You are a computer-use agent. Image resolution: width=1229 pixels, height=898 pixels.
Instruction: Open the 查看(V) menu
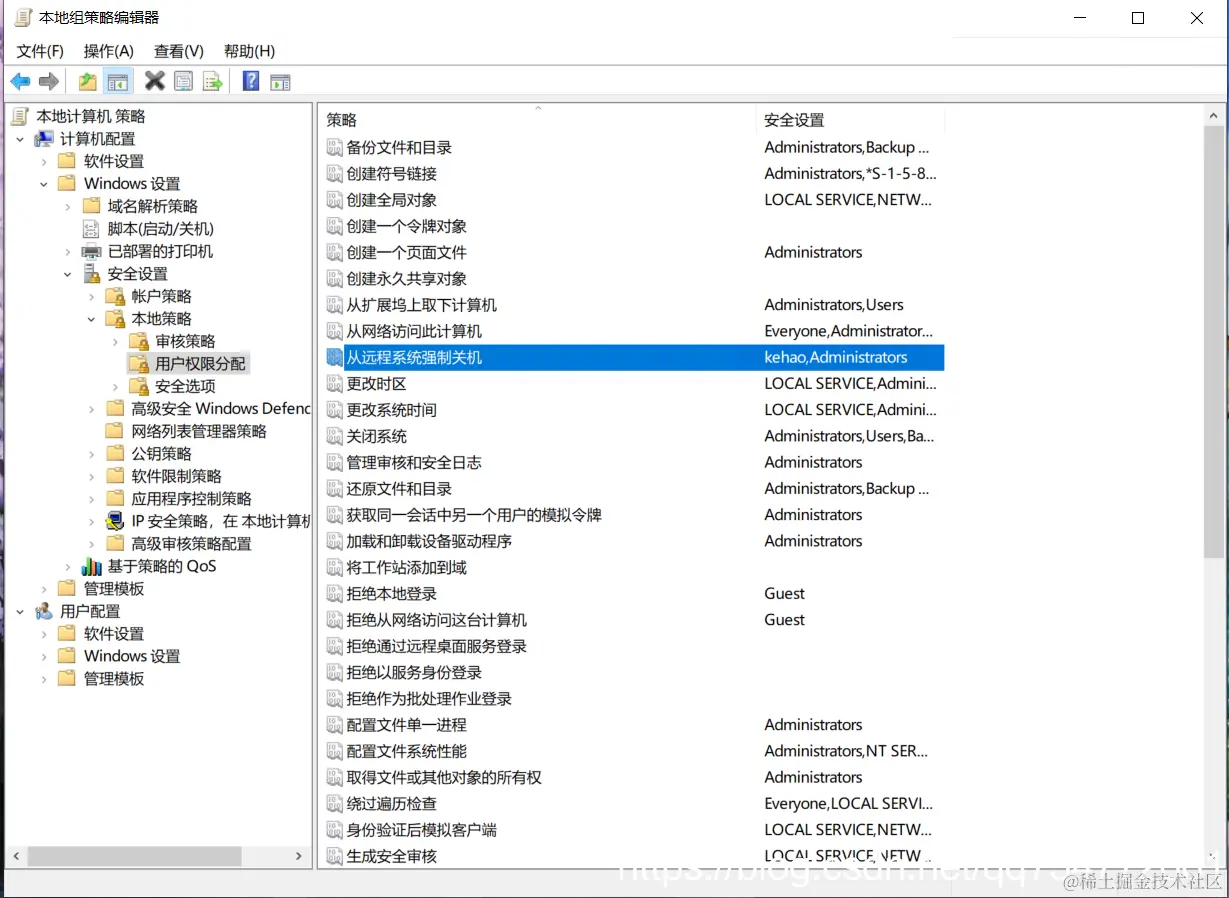[x=177, y=51]
